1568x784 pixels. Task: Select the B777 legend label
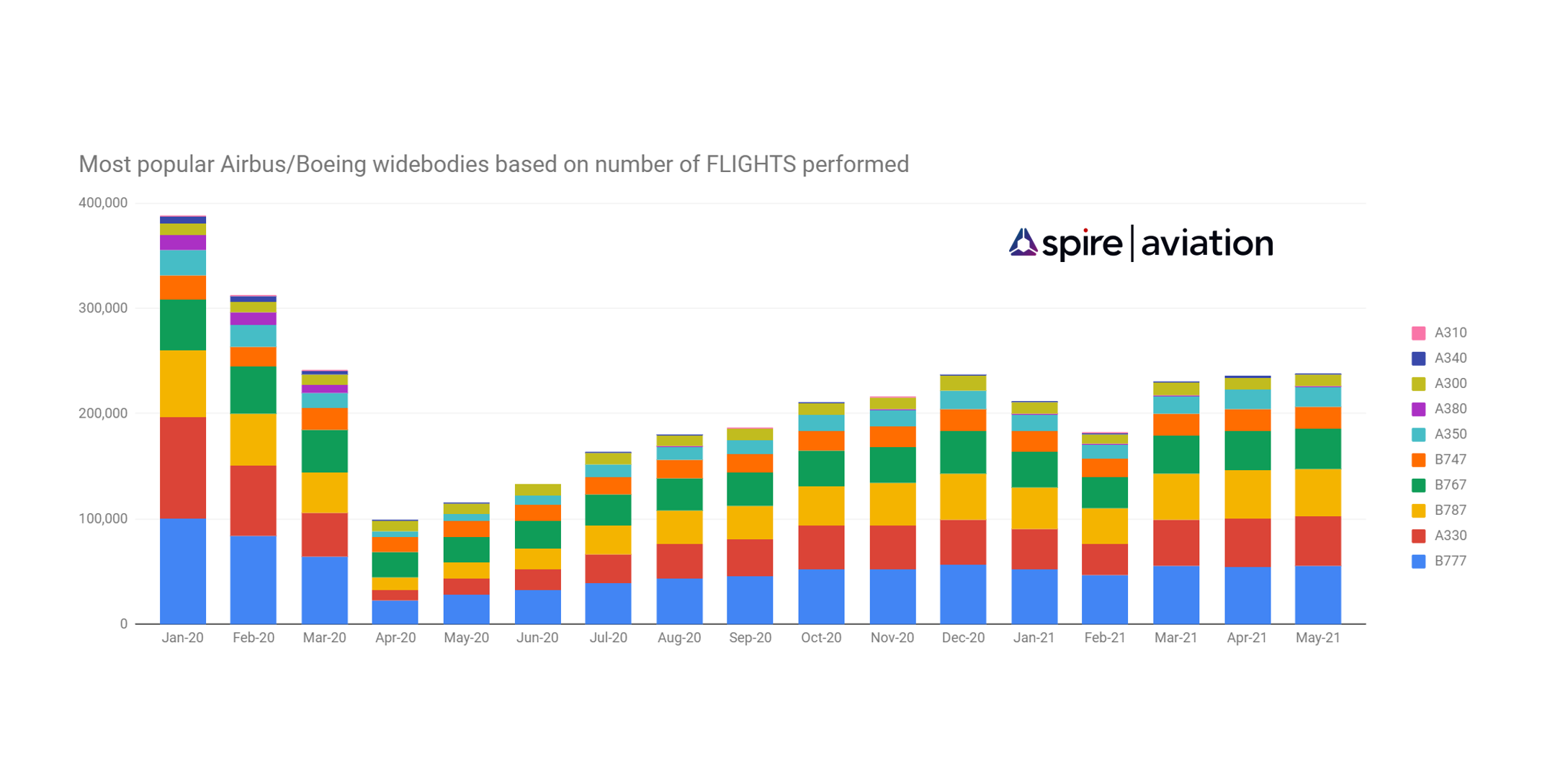pyautogui.click(x=1450, y=561)
